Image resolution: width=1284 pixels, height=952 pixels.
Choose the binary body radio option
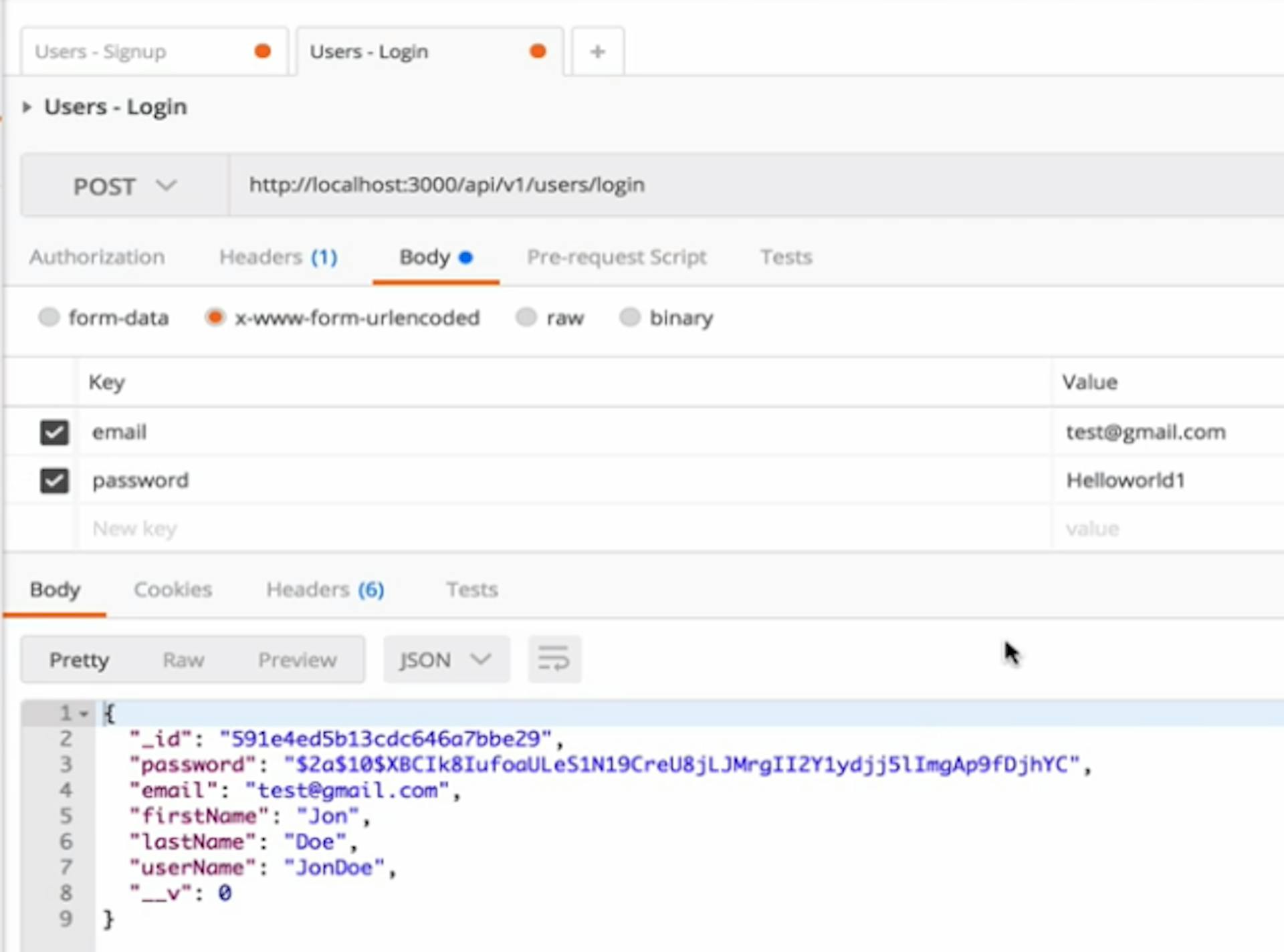[630, 317]
